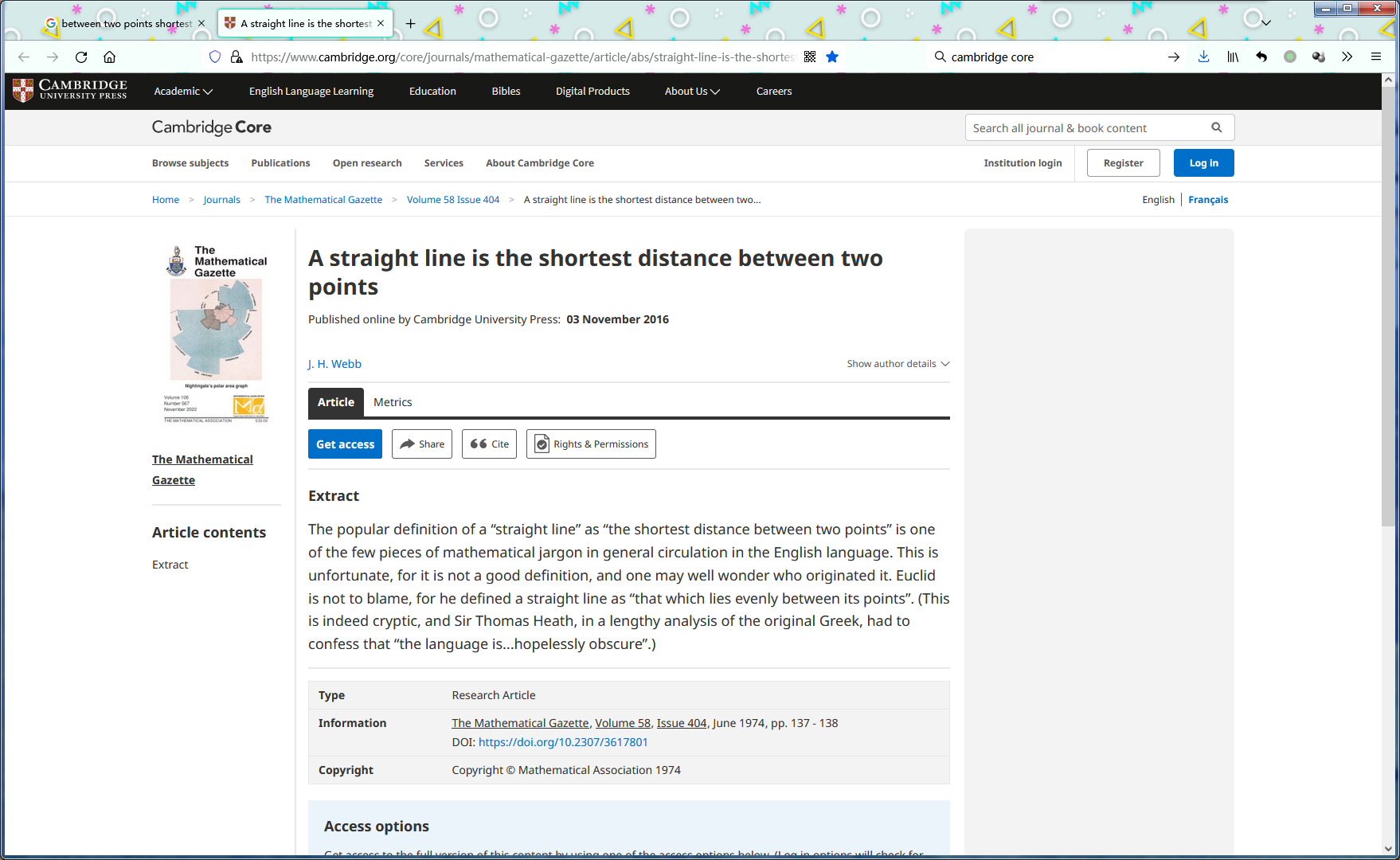Submit browser search with arrow
The image size is (1400, 860).
[x=1174, y=57]
